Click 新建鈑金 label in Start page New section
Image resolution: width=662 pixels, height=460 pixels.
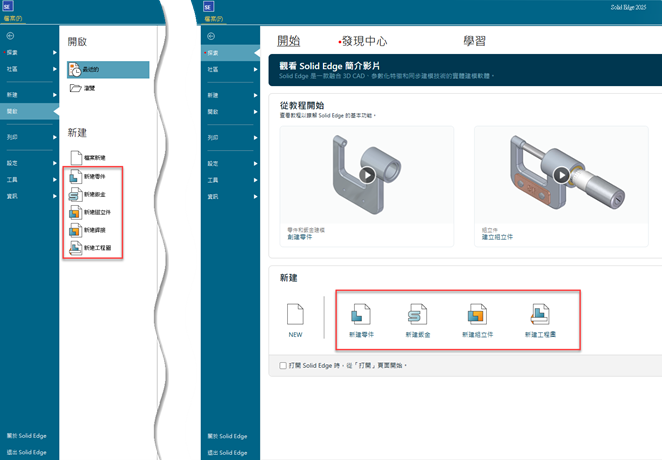pyautogui.click(x=418, y=335)
